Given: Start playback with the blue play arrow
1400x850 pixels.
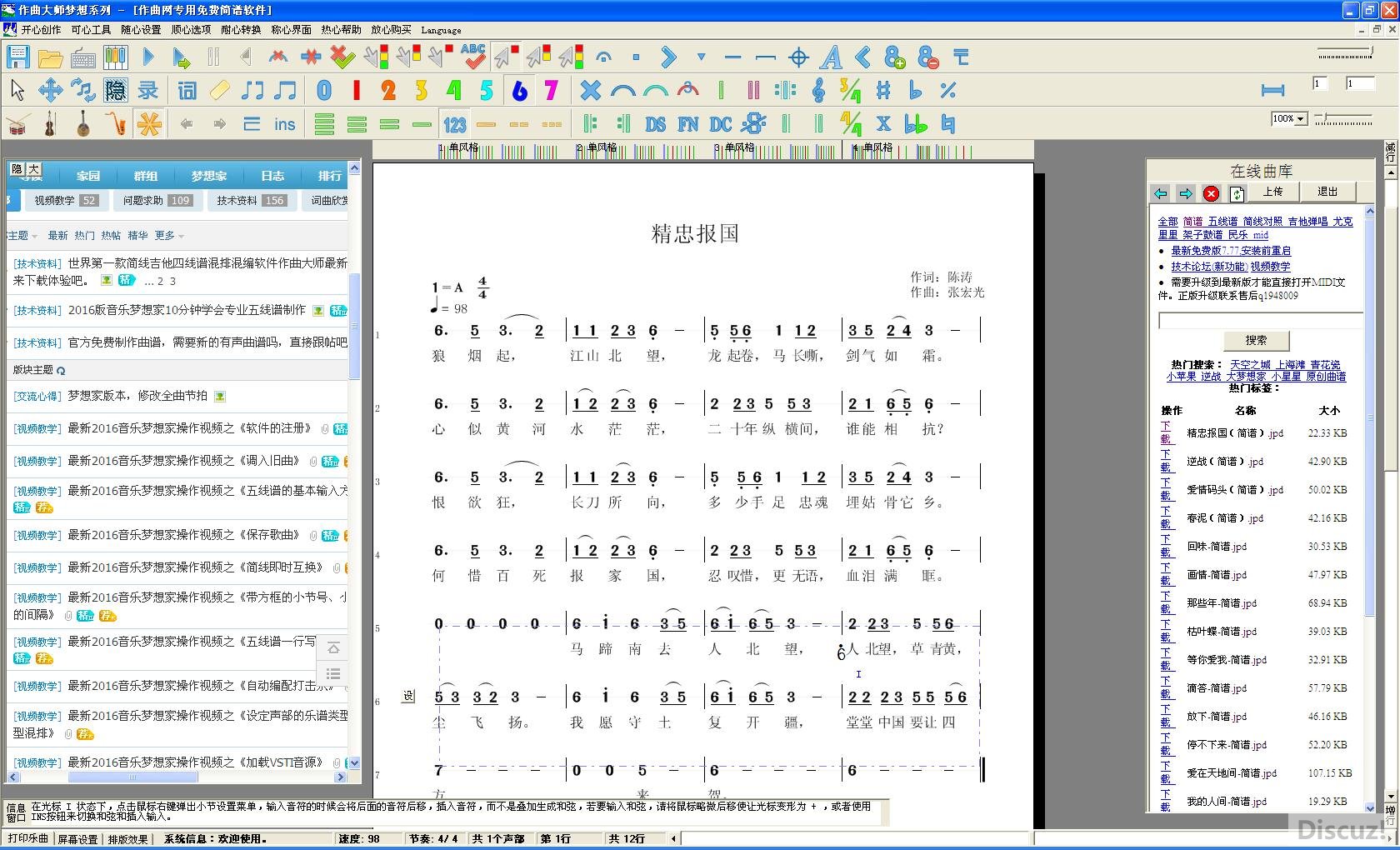Looking at the screenshot, I should tap(148, 57).
